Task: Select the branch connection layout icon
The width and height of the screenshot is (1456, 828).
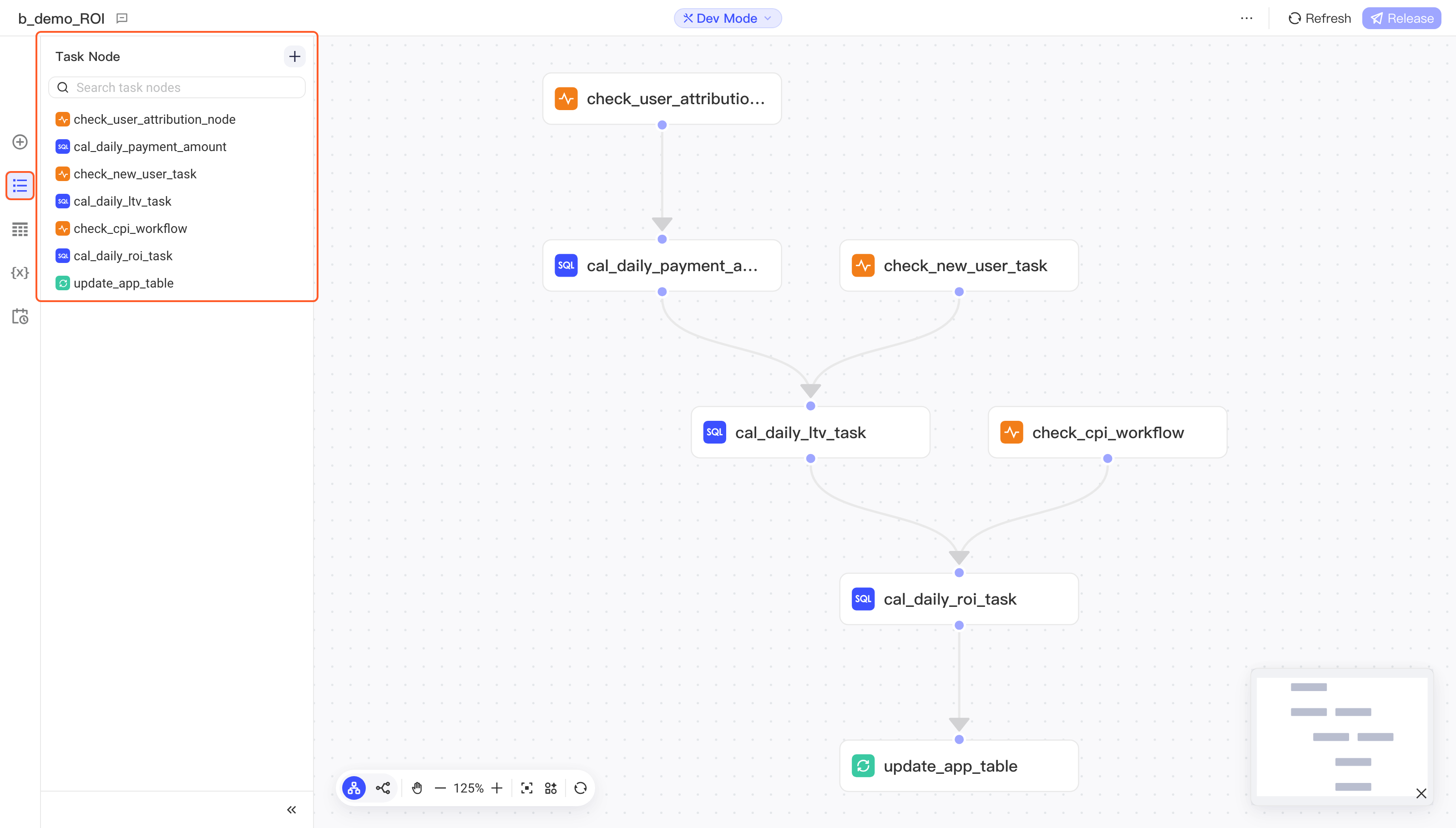Action: point(383,788)
